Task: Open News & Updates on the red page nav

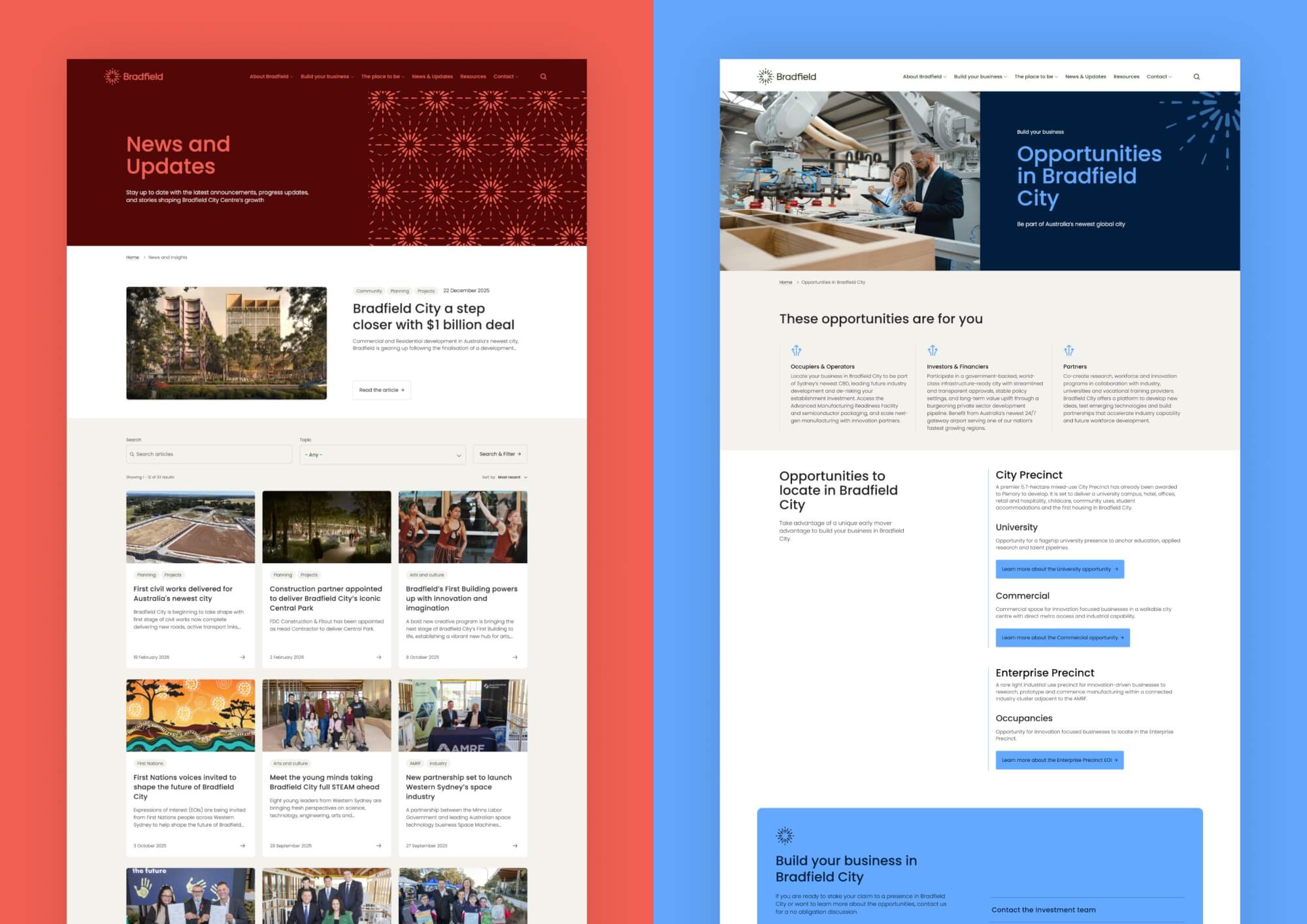Action: pyautogui.click(x=432, y=76)
